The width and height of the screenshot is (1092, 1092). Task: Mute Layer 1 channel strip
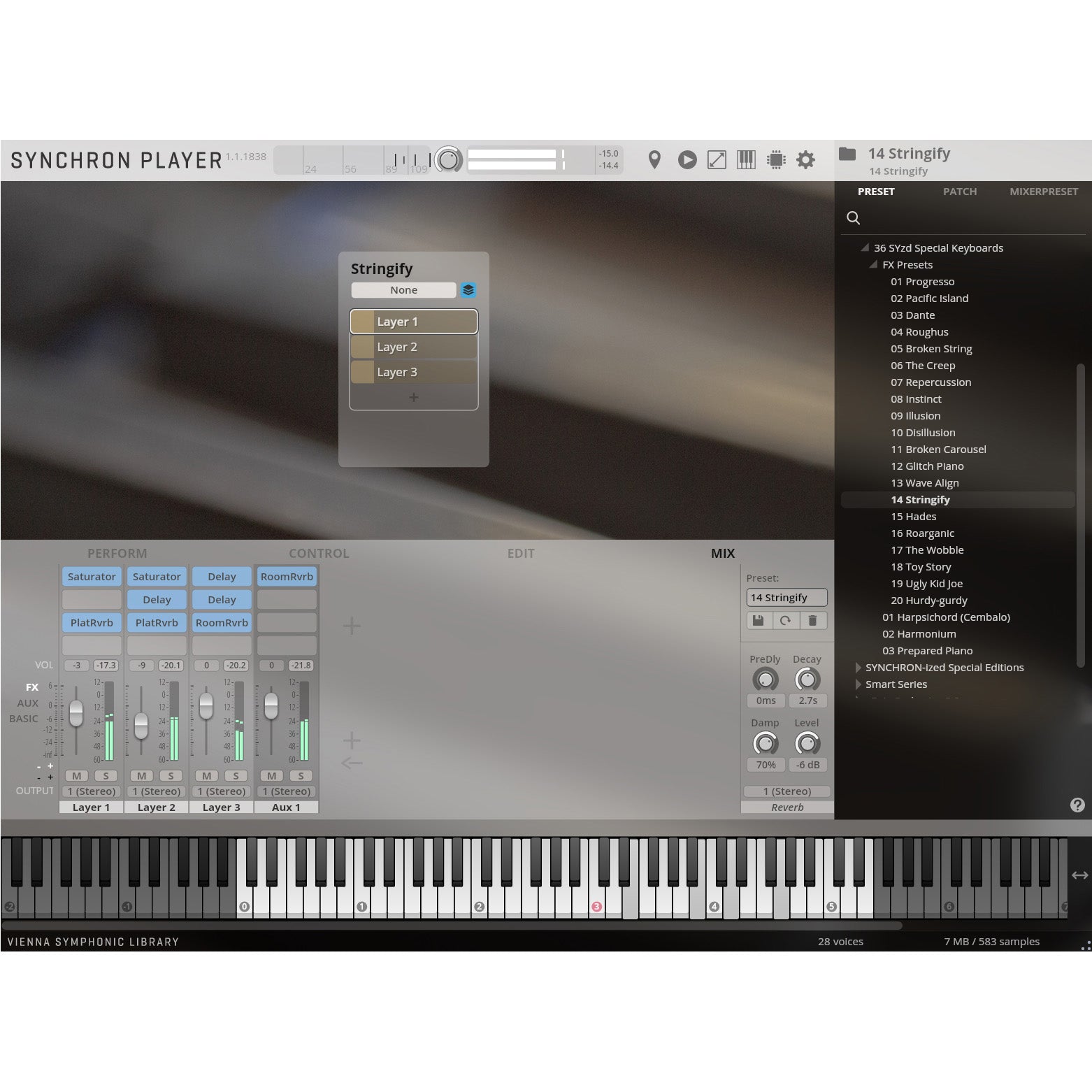click(x=76, y=775)
